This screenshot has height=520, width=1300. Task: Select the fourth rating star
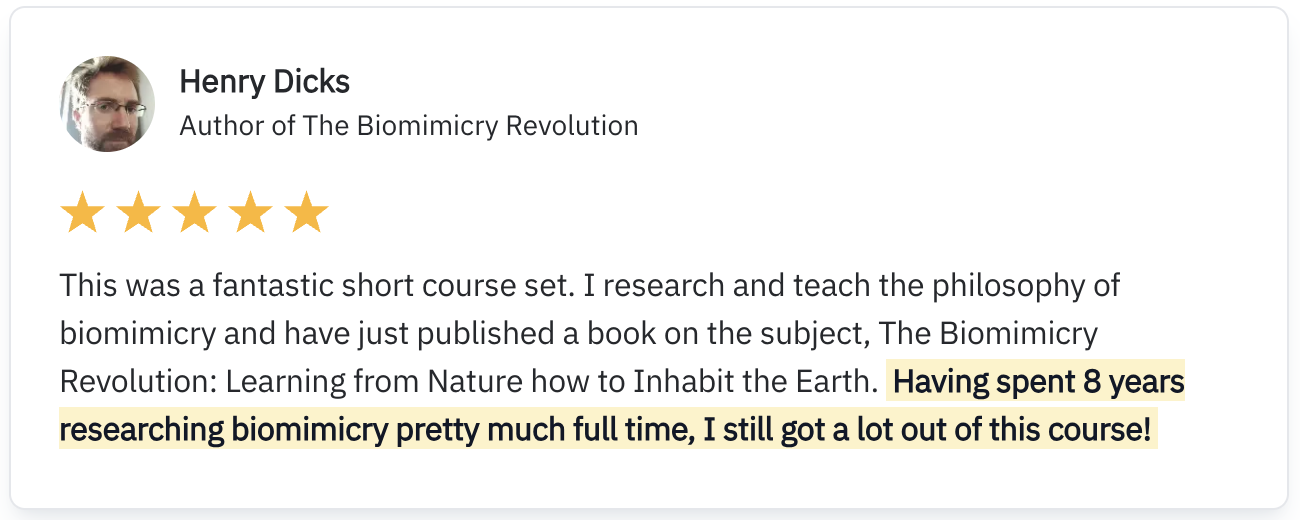tap(250, 215)
